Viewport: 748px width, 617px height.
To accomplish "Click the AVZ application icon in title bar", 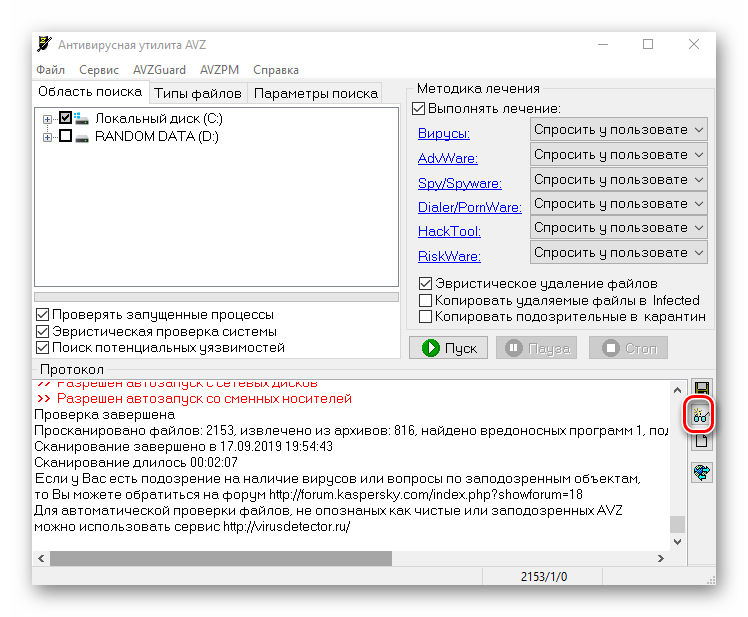I will [44, 44].
